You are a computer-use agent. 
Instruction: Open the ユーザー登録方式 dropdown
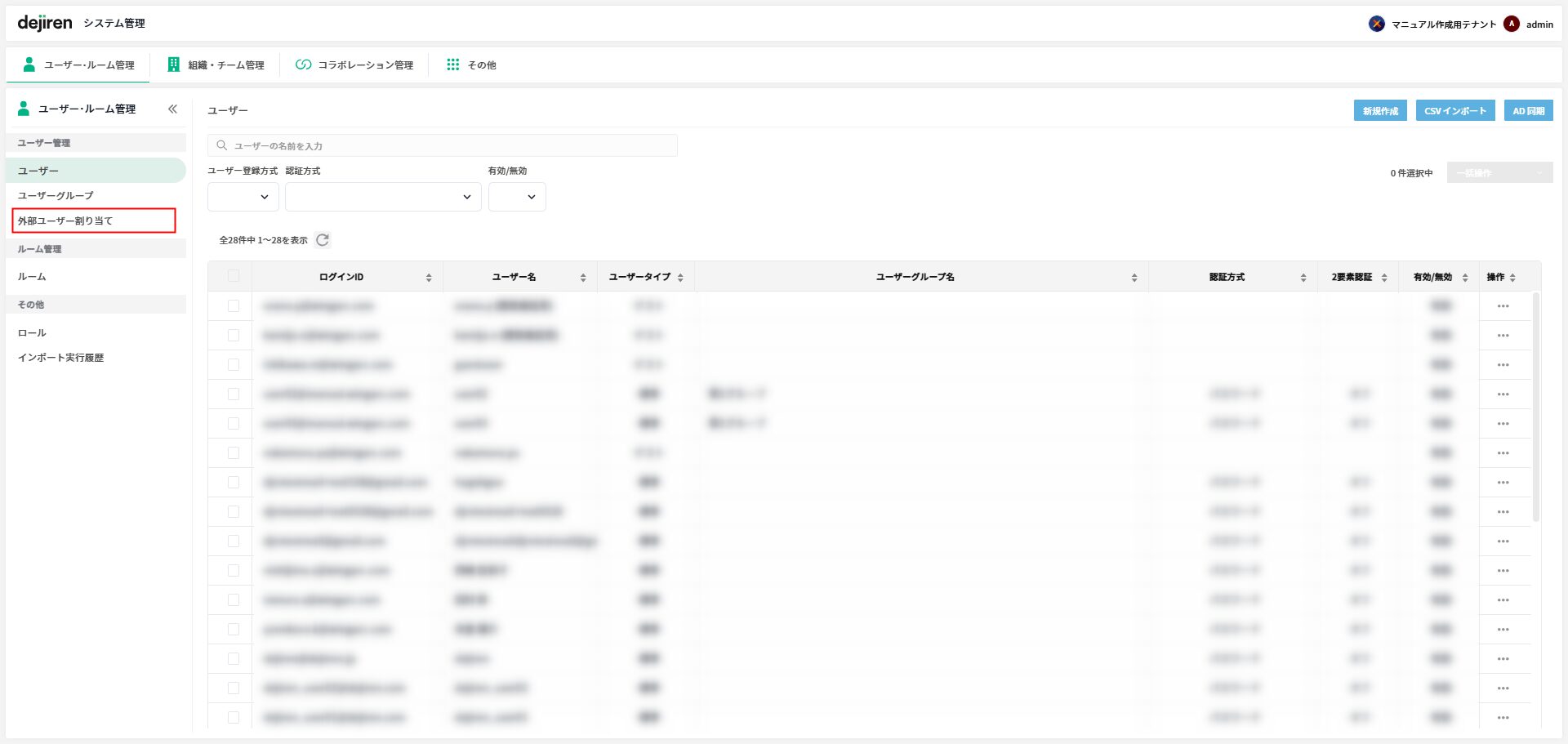click(x=243, y=197)
